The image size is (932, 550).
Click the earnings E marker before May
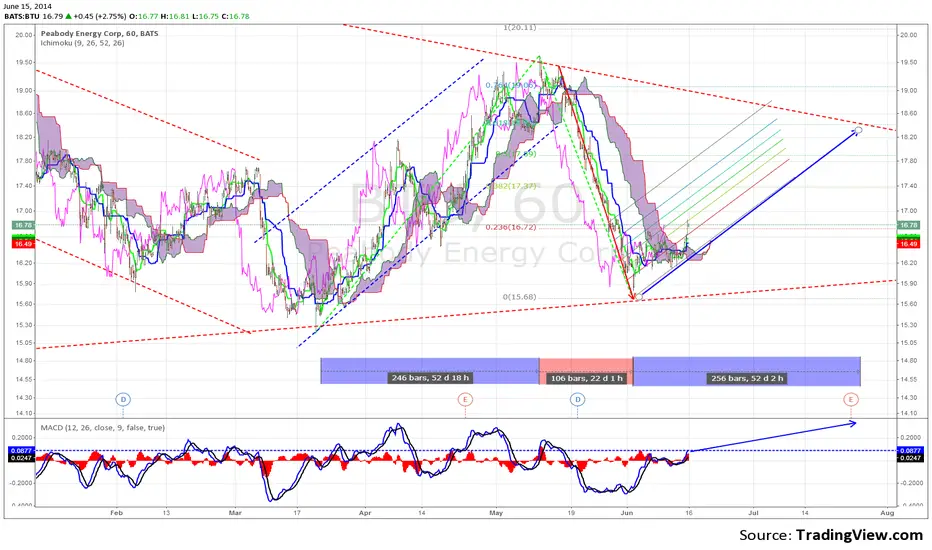[x=465, y=399]
